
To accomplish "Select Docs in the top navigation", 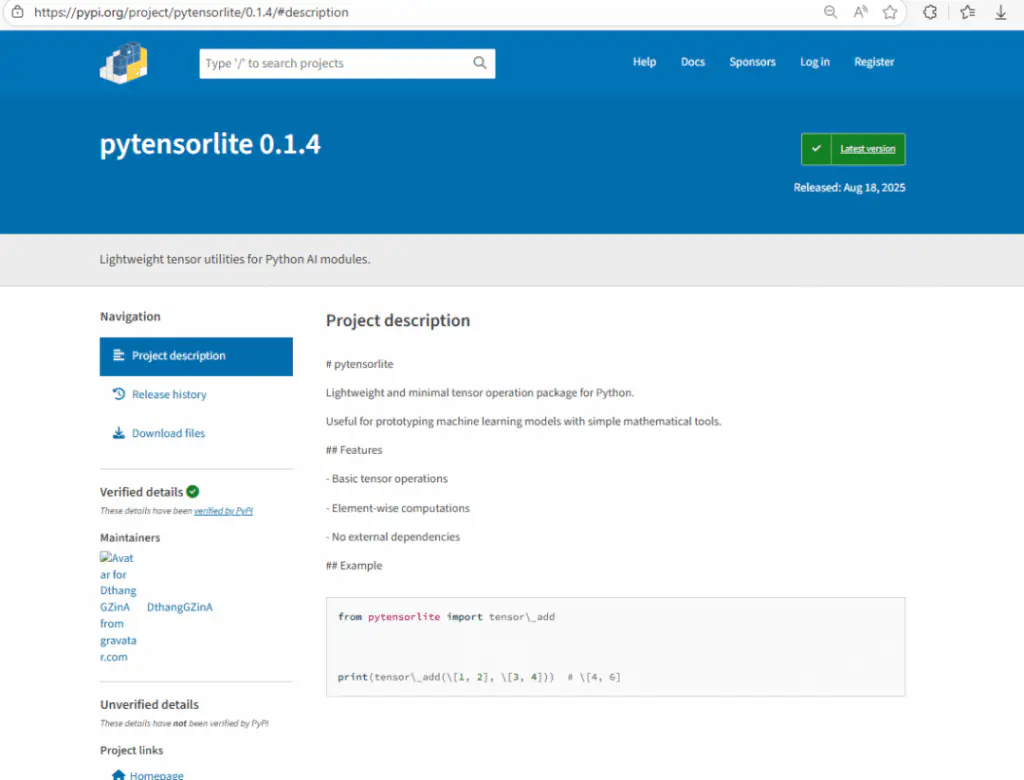I will click(692, 62).
